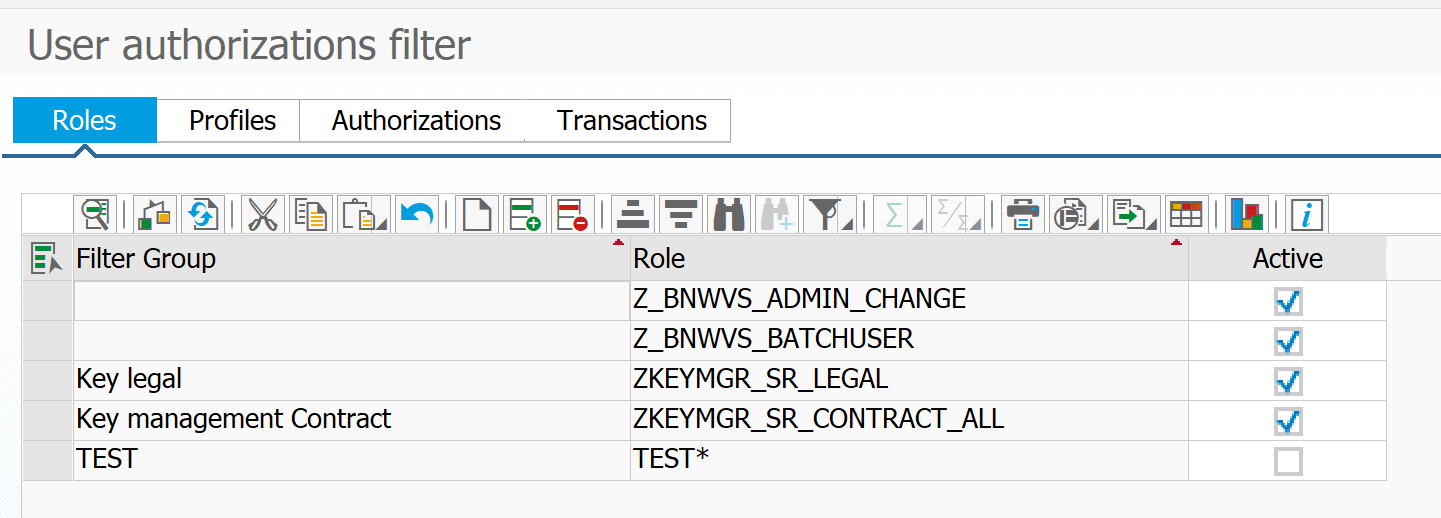This screenshot has height=518, width=1441.
Task: Toggle Active checkbox for ZKEYMGR_SR_LEGAL
Action: pos(1288,381)
